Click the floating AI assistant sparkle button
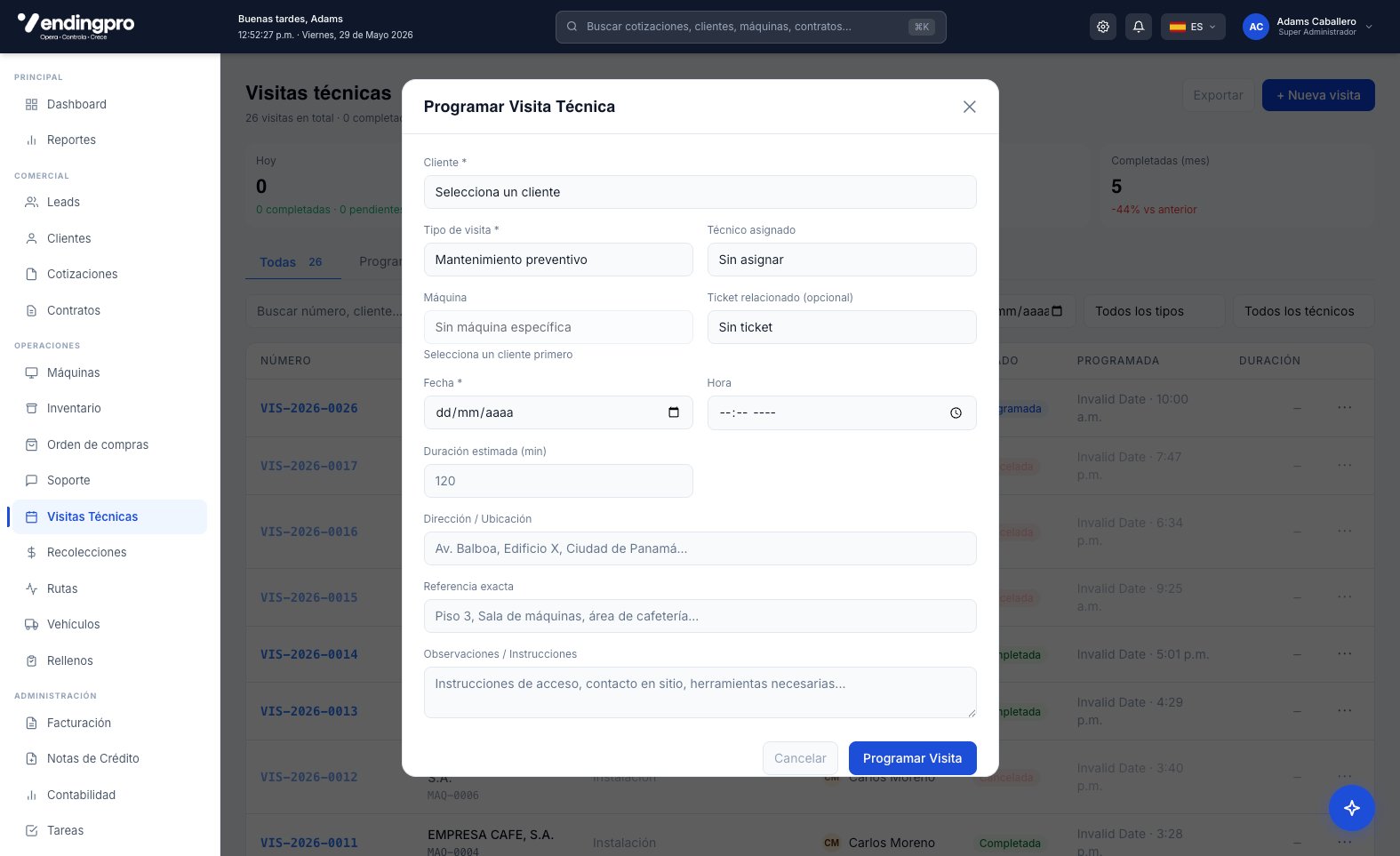The image size is (1400, 856). (1352, 808)
